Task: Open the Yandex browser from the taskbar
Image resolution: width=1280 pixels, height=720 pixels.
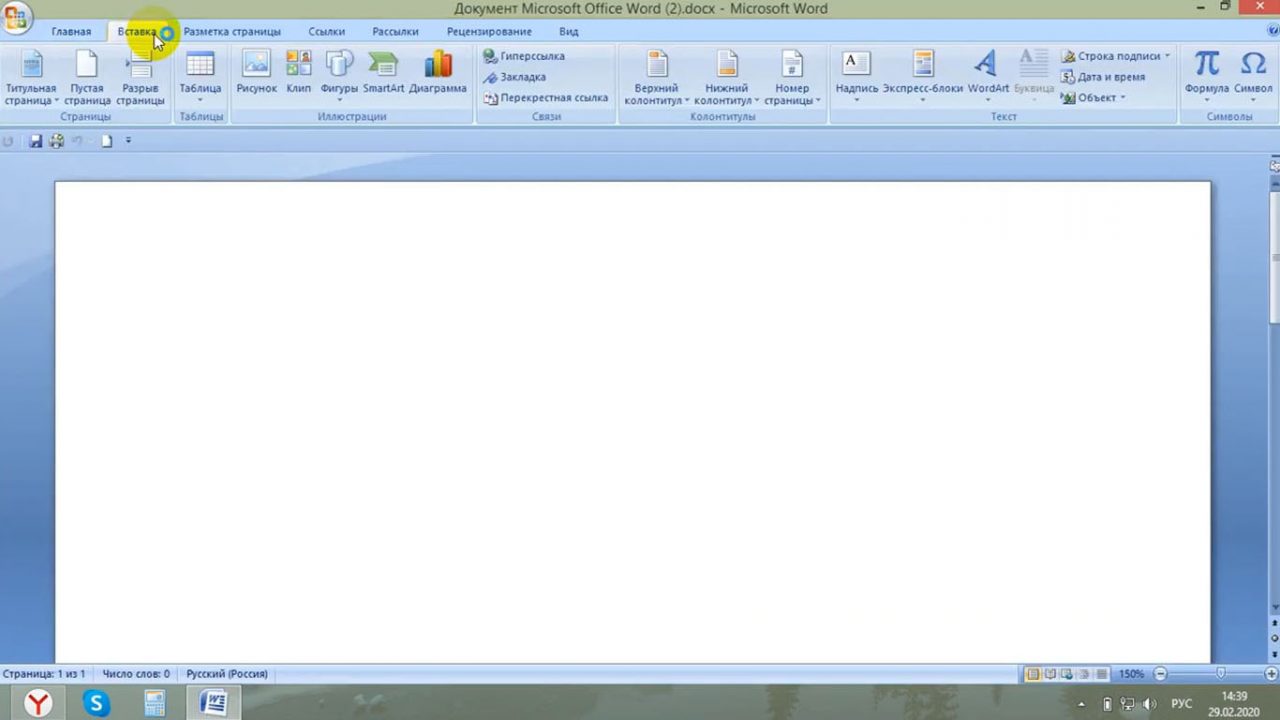Action: [38, 703]
